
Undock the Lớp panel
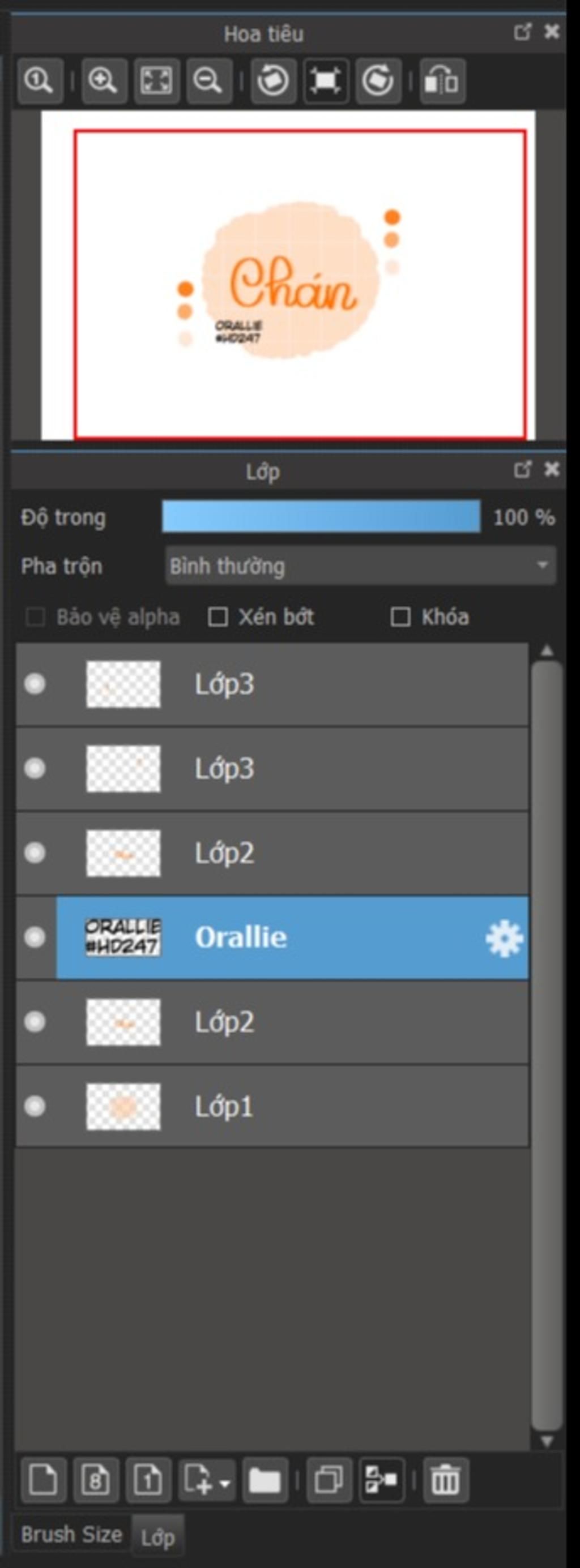523,469
